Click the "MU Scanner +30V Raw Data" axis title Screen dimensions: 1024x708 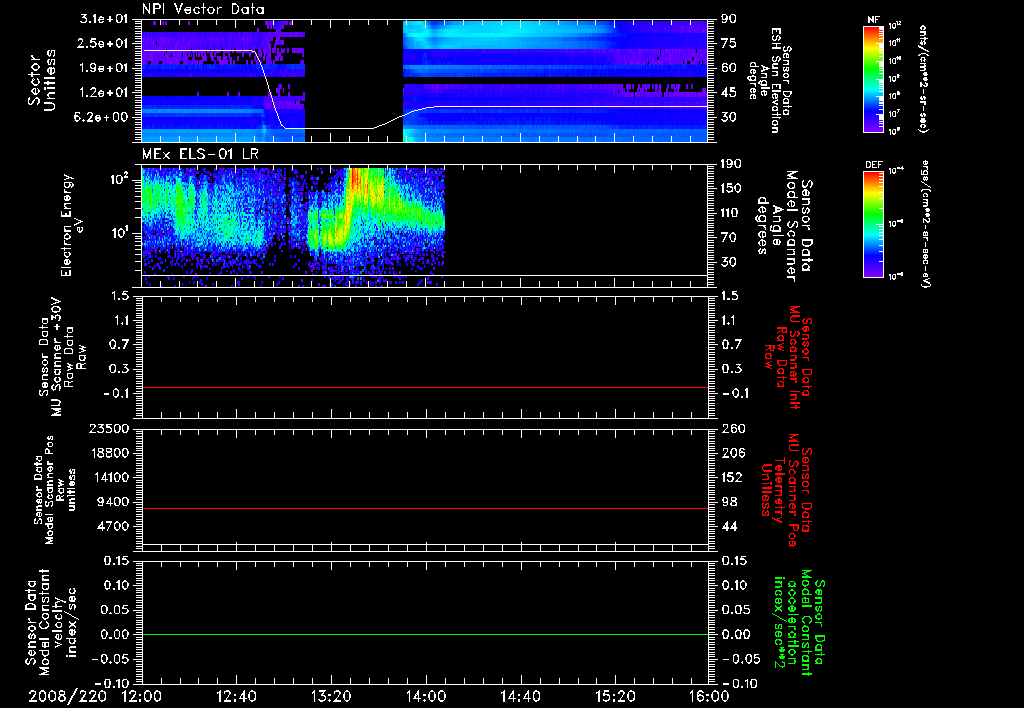point(62,357)
